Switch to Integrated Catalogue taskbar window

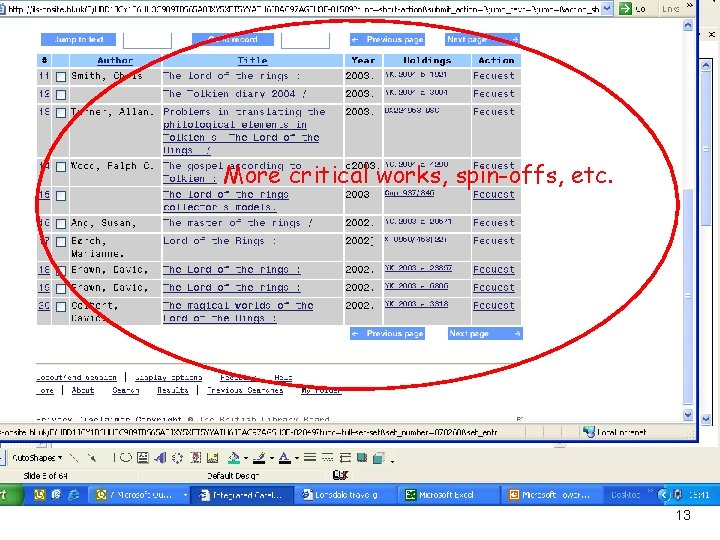(x=242, y=495)
